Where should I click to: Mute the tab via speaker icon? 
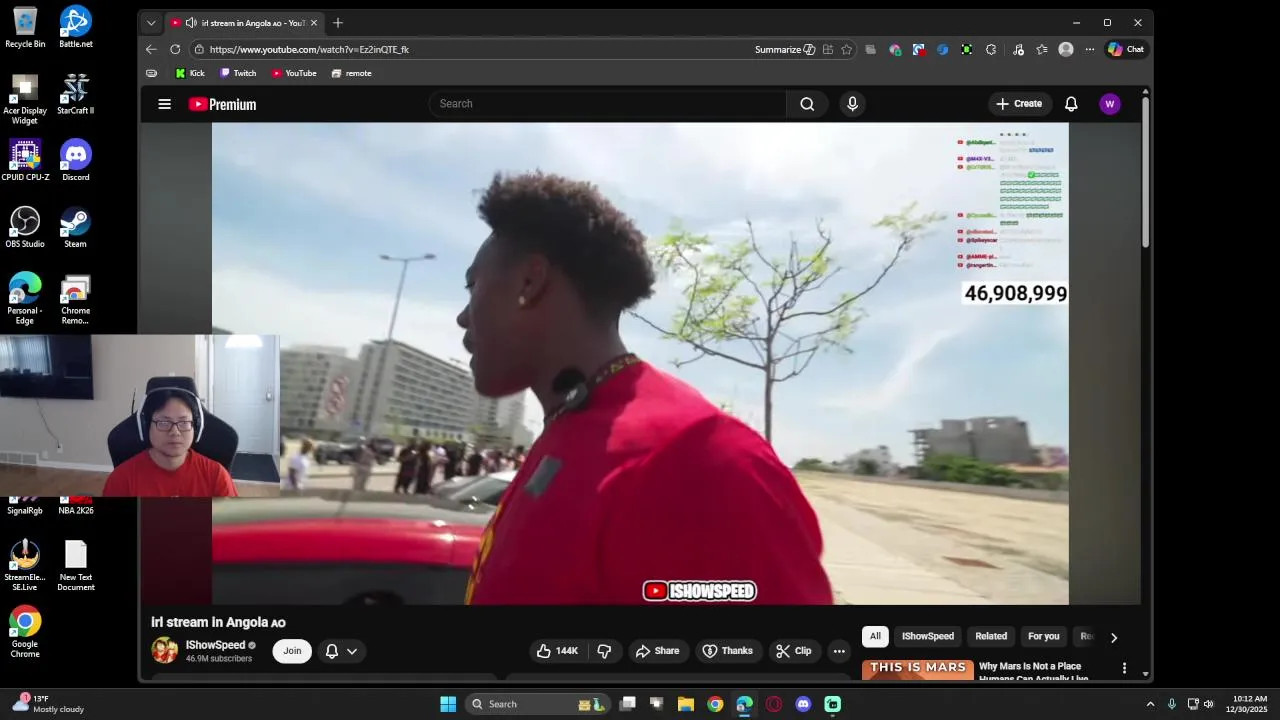click(191, 22)
